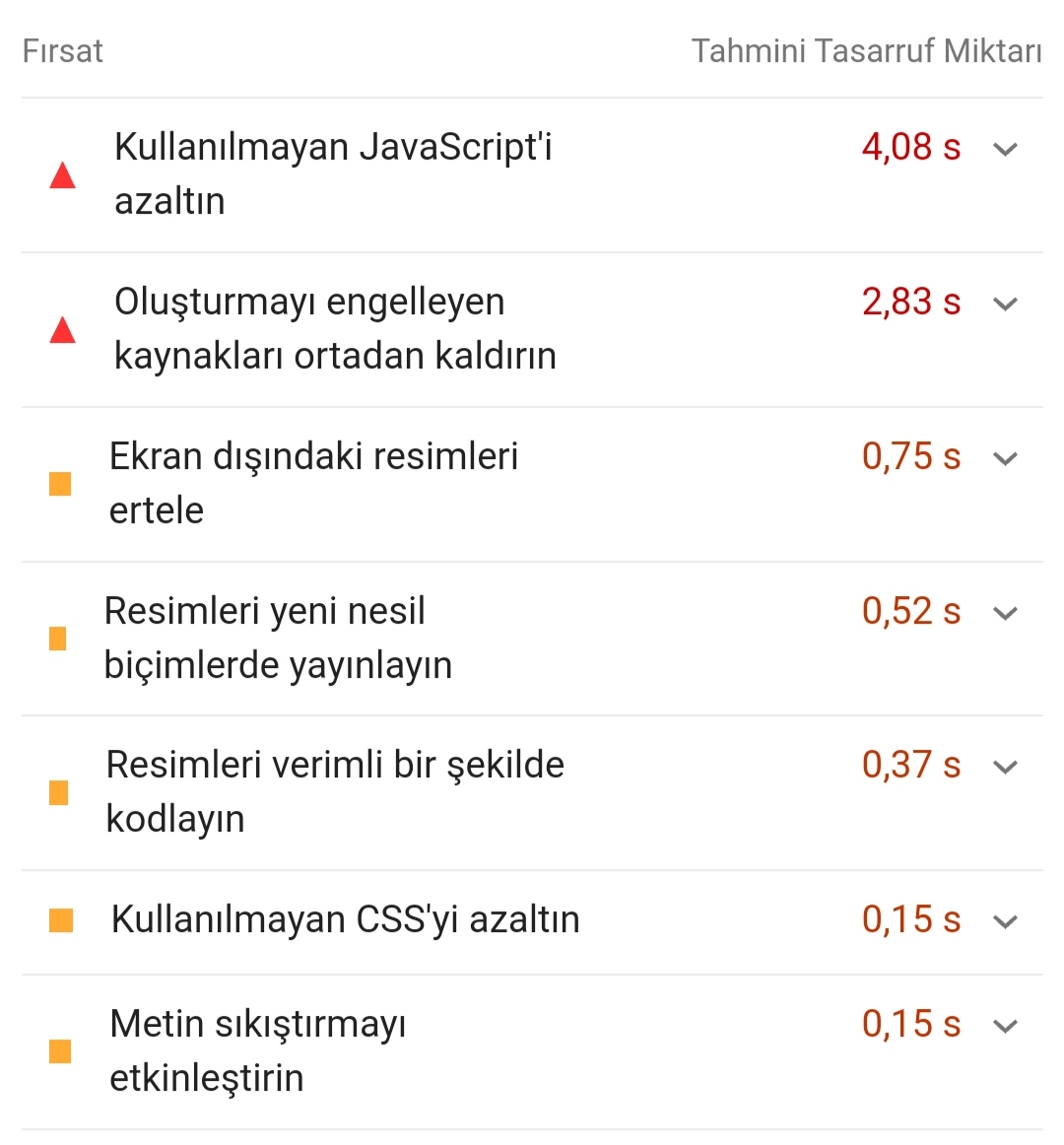1064x1145 pixels.
Task: Click orange square beside Resimleri verimli bir şekilde kodlayın
Action: (x=58, y=792)
